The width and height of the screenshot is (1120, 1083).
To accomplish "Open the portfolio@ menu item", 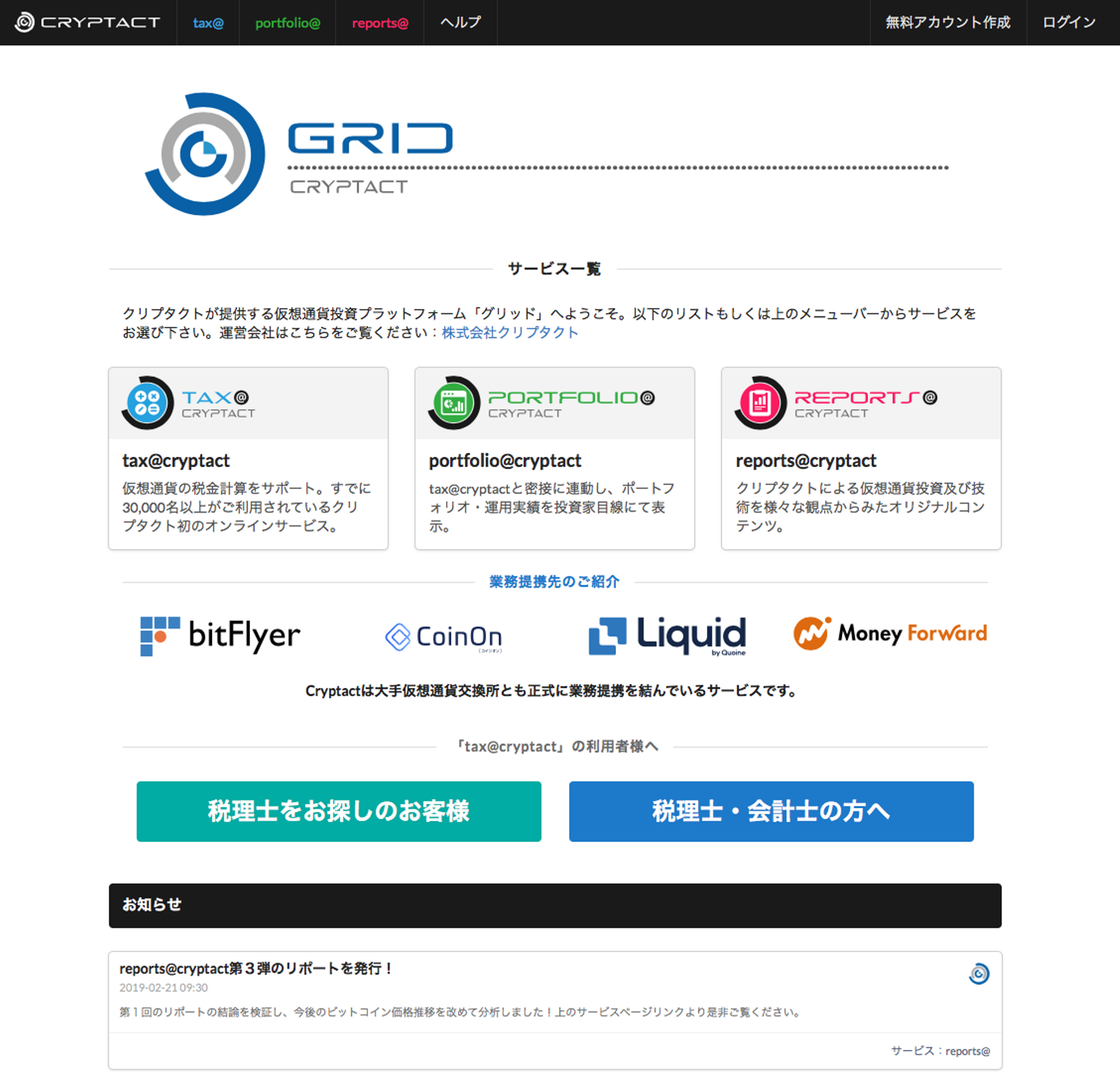I will pos(288,23).
